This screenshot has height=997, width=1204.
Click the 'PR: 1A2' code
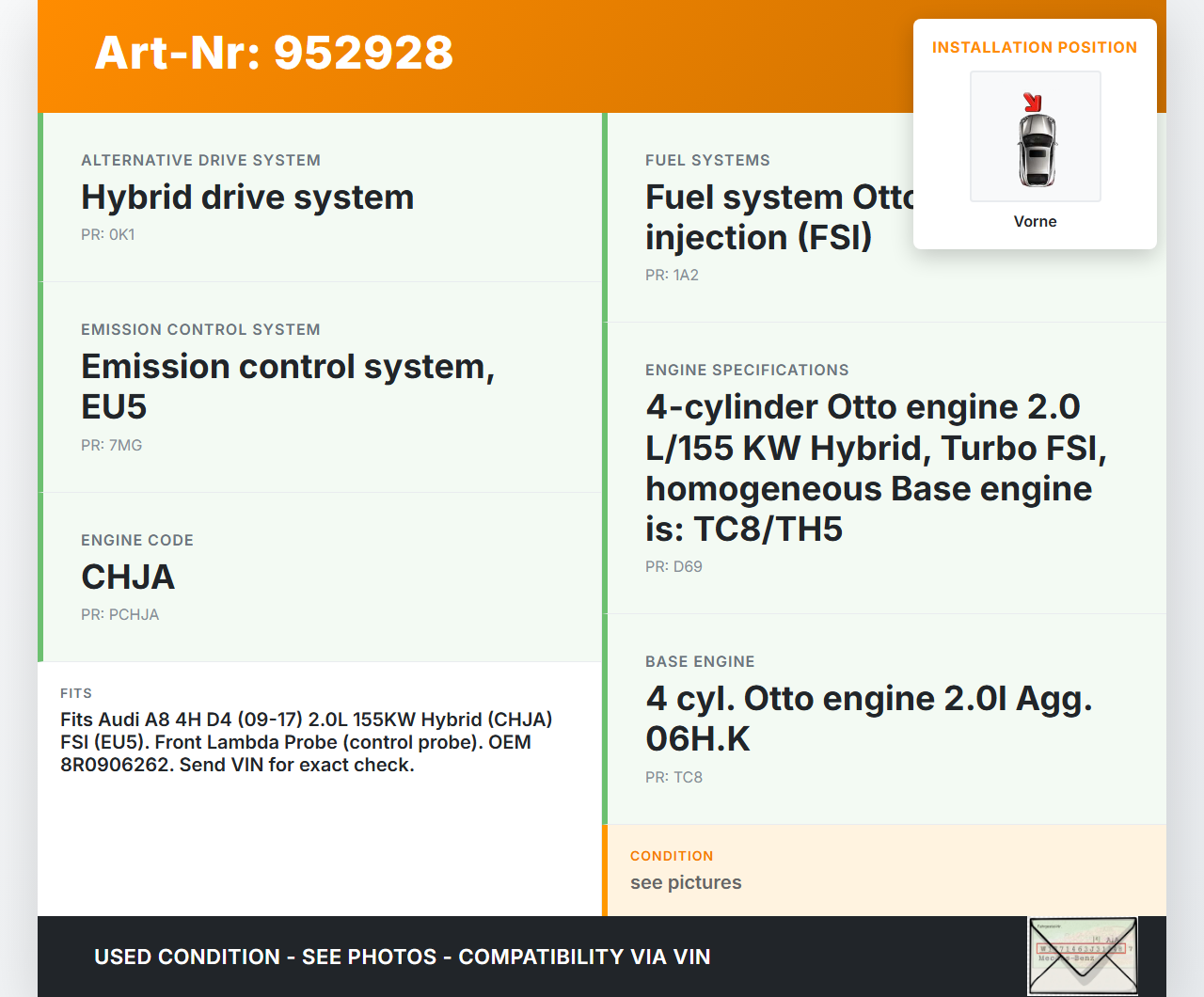[672, 275]
